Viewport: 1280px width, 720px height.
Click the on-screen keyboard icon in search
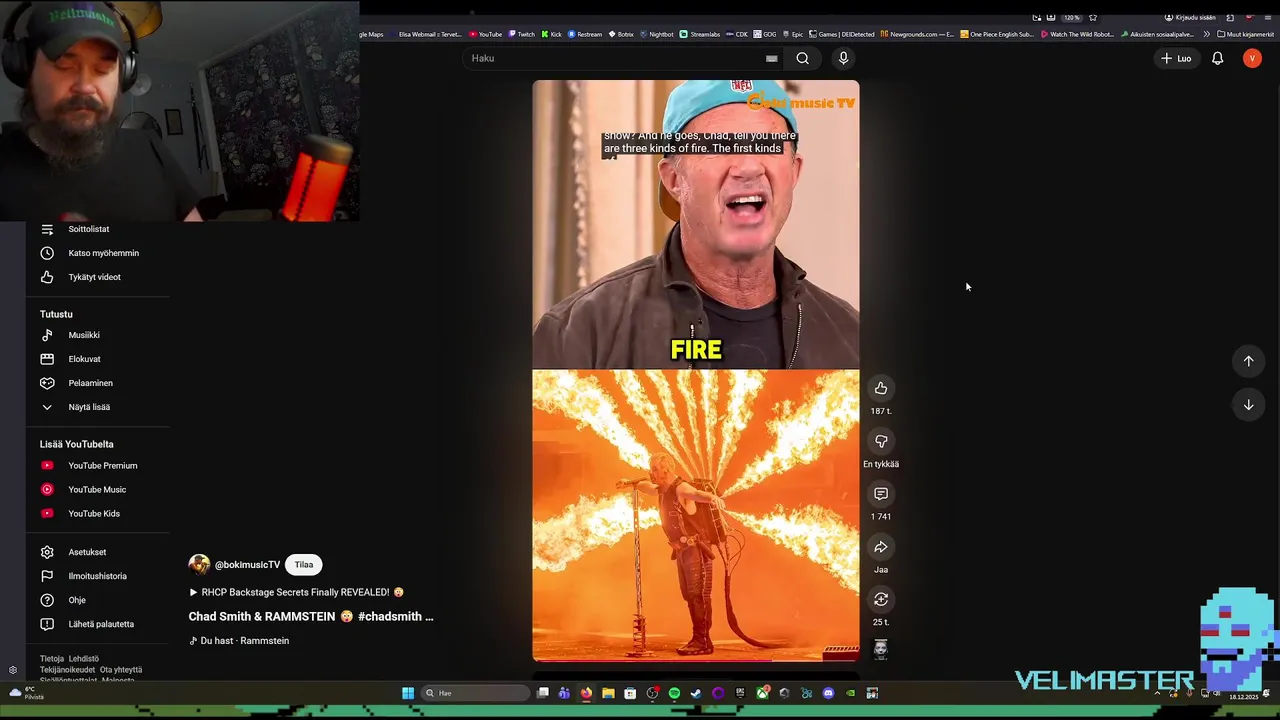771,58
